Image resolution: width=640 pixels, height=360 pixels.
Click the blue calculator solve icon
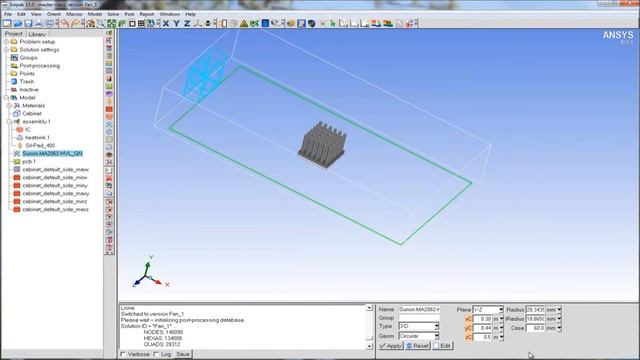point(265,24)
